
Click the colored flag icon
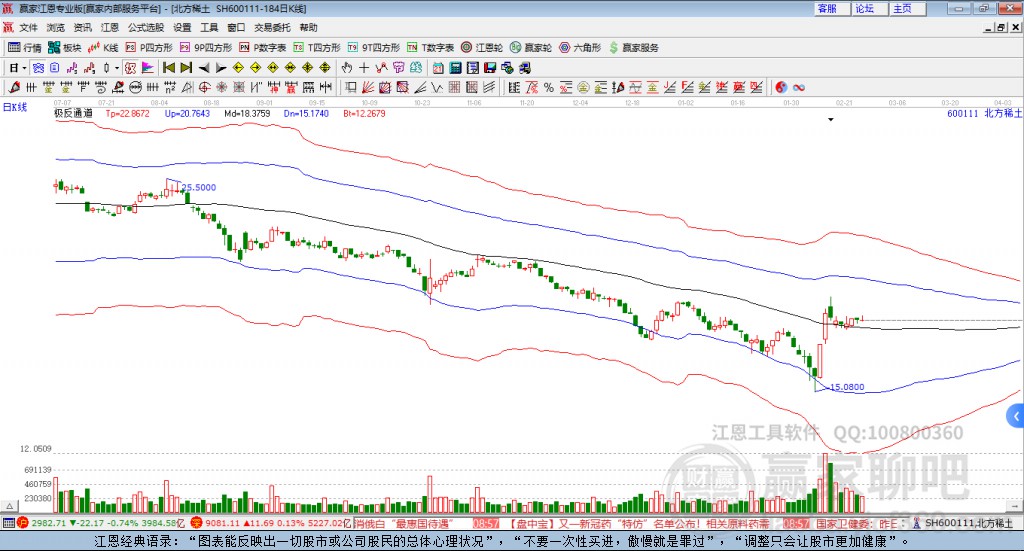[x=148, y=68]
